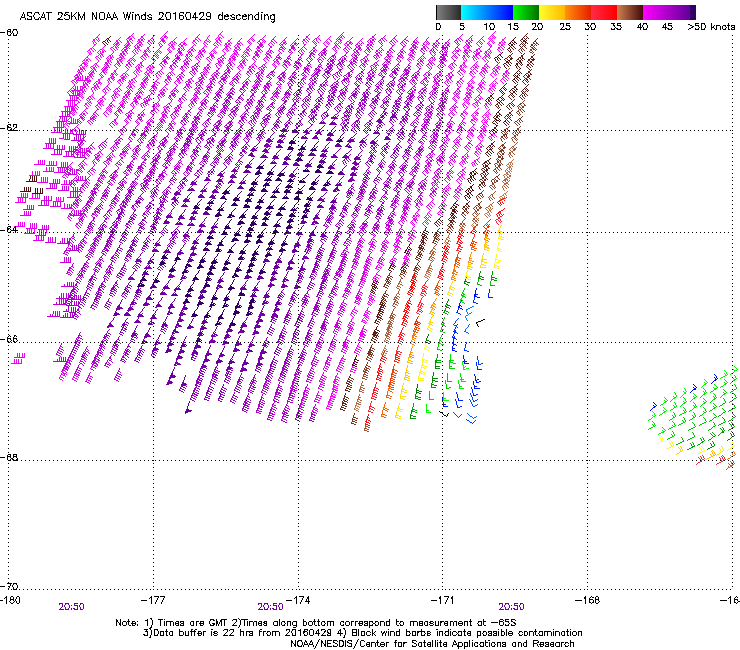The image size is (740, 650).
Task: Click the '-177' longitude axis label
Action: coord(153,600)
